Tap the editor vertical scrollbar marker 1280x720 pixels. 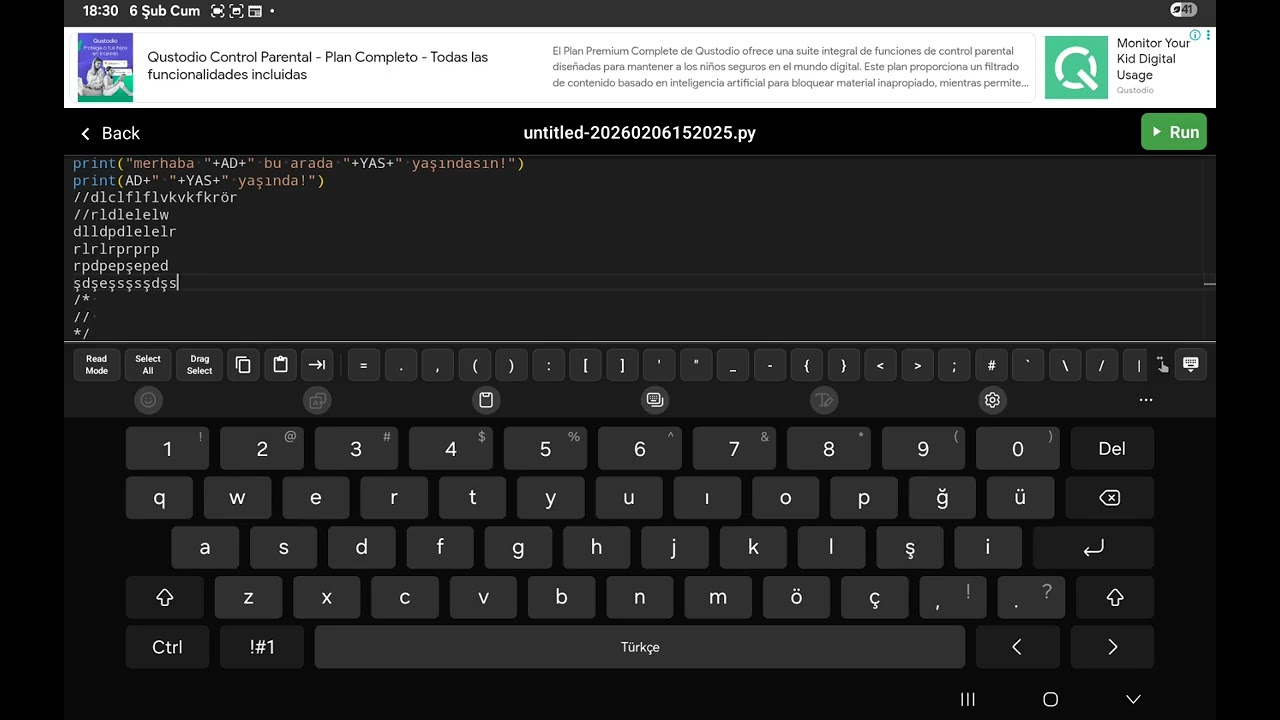pyautogui.click(x=1209, y=284)
